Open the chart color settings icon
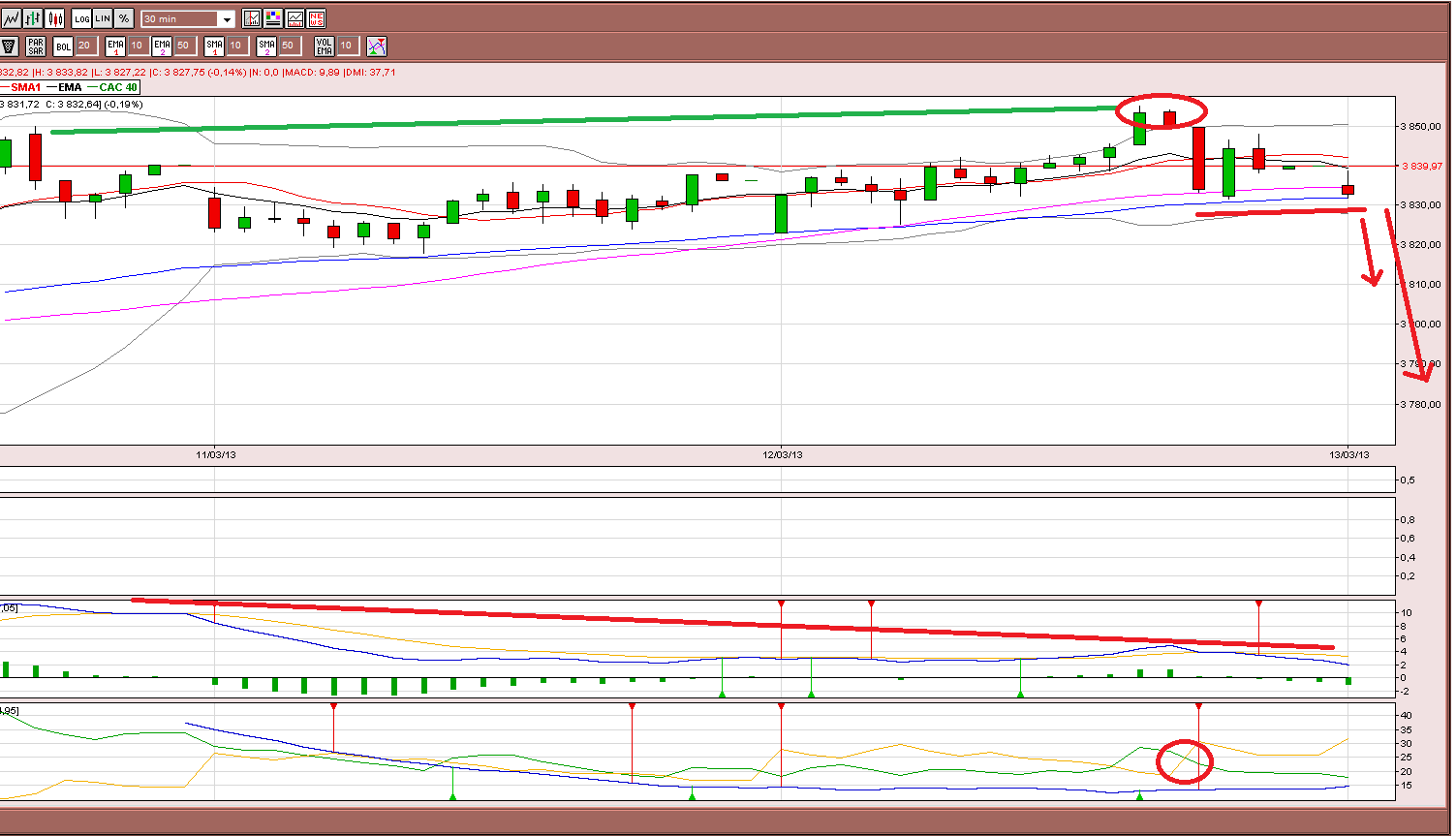The height and width of the screenshot is (836, 1456). point(273,18)
